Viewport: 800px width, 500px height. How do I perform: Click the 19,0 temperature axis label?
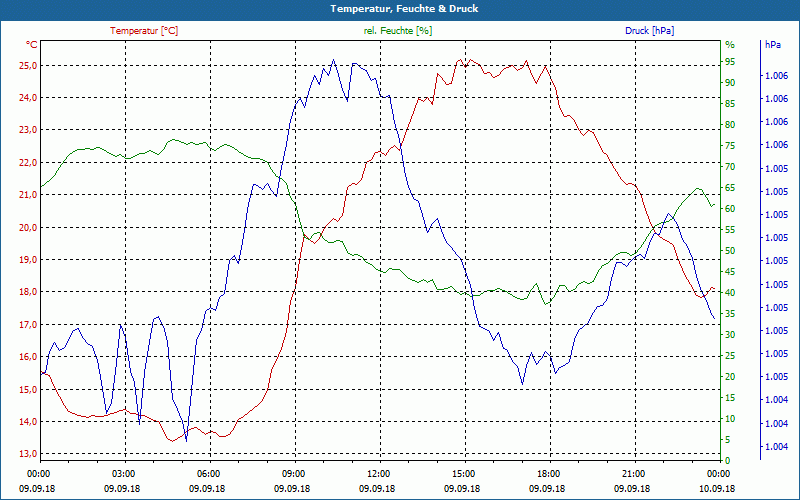[28, 259]
